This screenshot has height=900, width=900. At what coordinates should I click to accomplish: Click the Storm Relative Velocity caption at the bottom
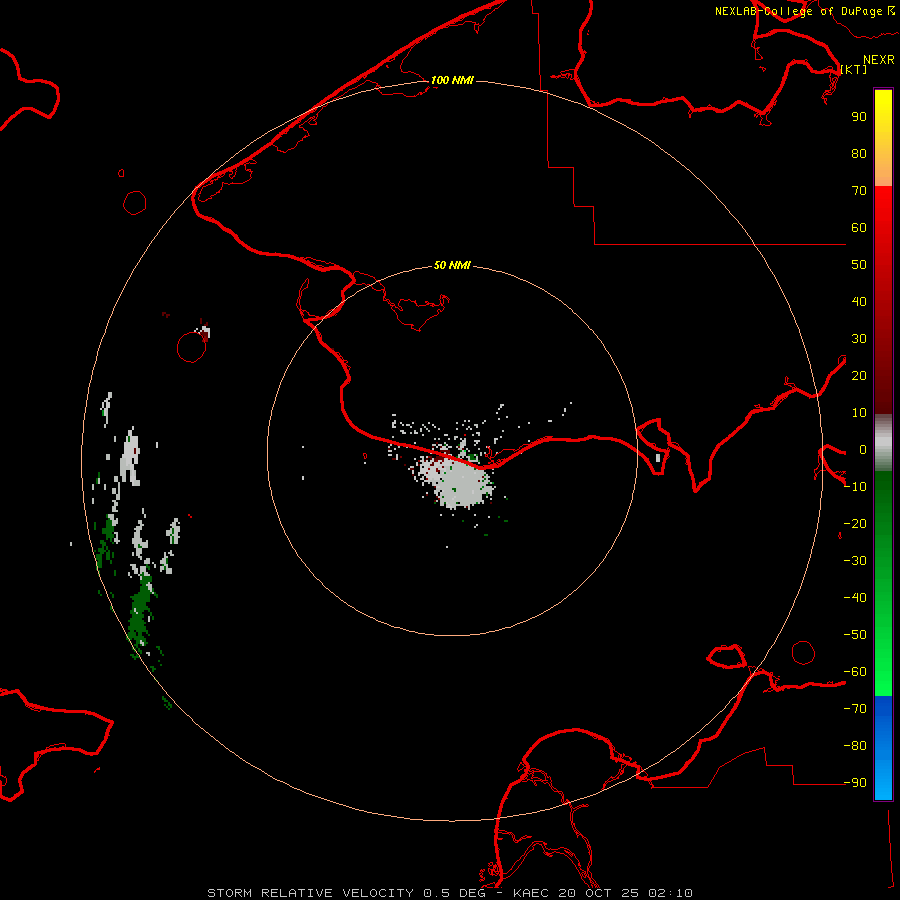click(x=450, y=893)
